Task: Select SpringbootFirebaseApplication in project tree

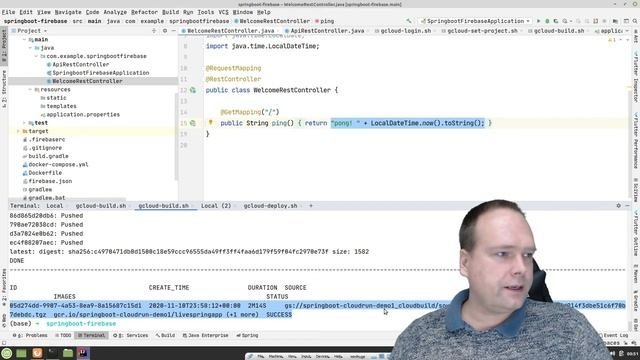Action: pos(98,73)
